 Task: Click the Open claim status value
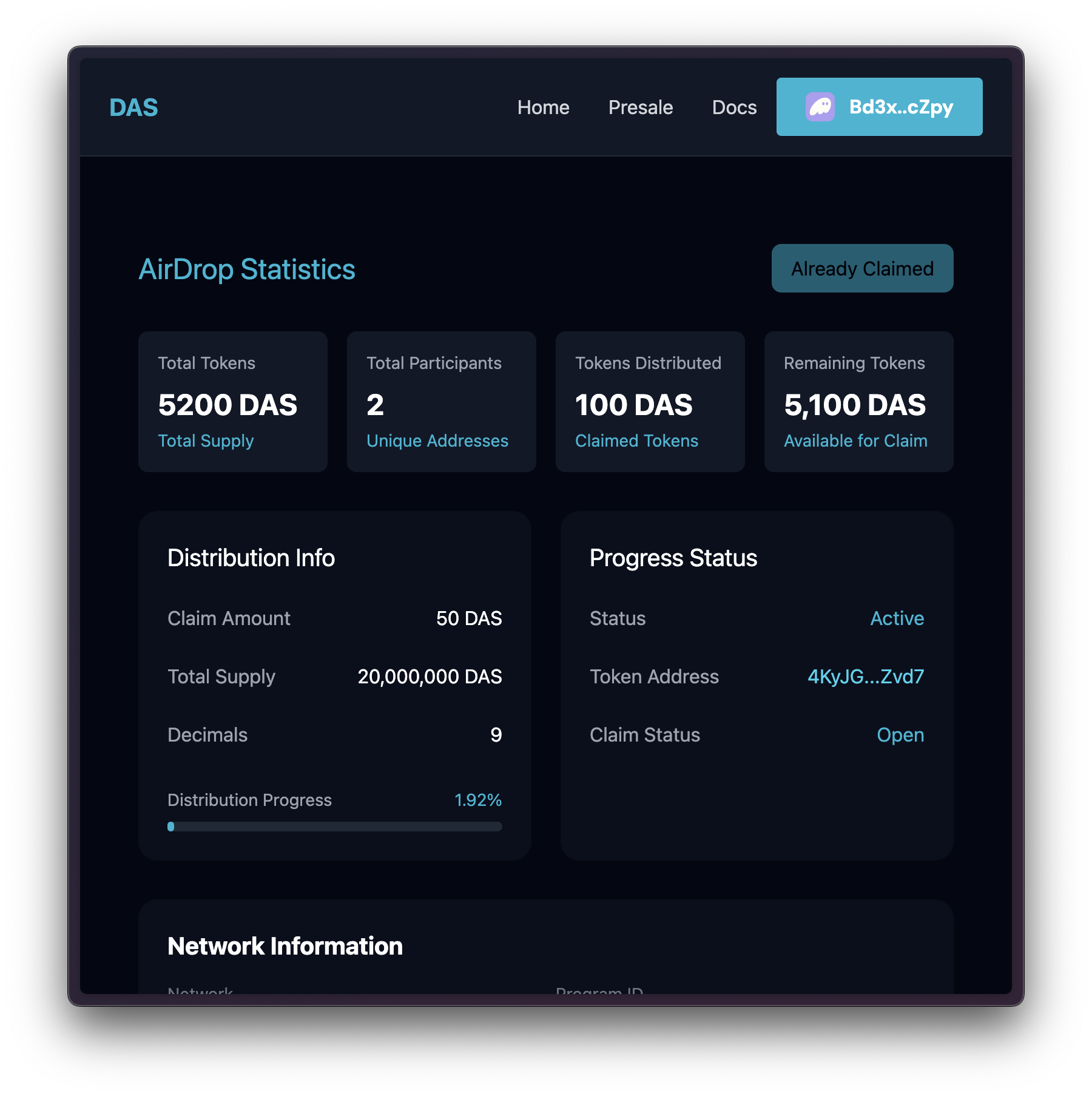[x=900, y=735]
